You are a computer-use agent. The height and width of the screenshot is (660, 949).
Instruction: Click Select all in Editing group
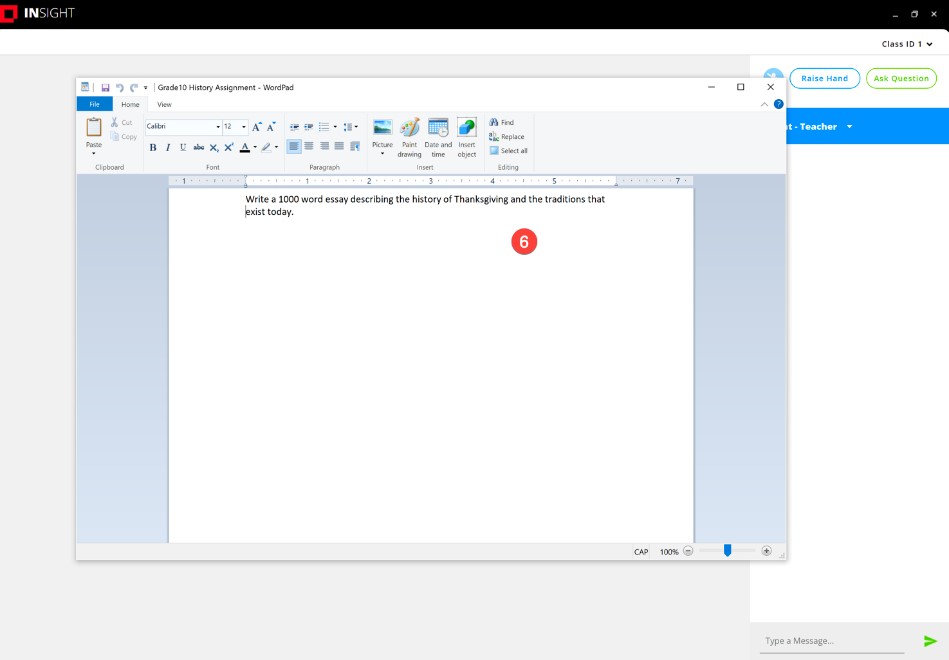[x=508, y=151]
